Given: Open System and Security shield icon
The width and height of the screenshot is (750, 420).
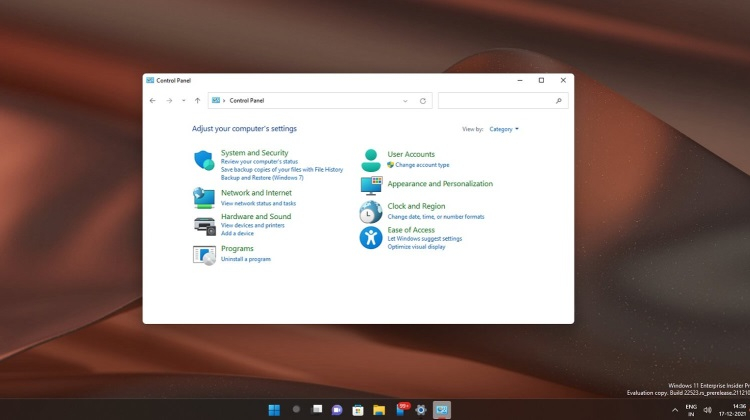Looking at the screenshot, I should pyautogui.click(x=204, y=160).
